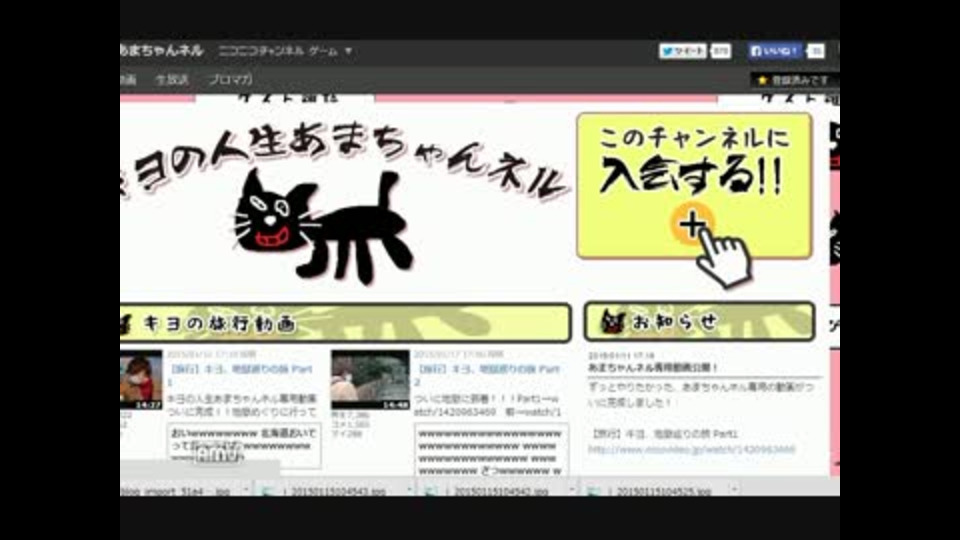The height and width of the screenshot is (540, 960).
Task: Open the ブロマガ tab
Action: (230, 80)
